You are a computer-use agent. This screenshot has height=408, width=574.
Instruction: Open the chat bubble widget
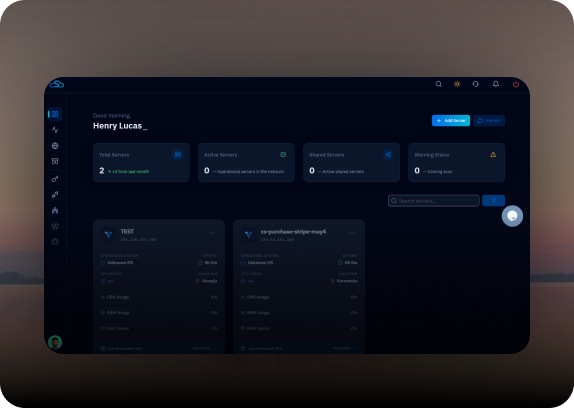(512, 216)
